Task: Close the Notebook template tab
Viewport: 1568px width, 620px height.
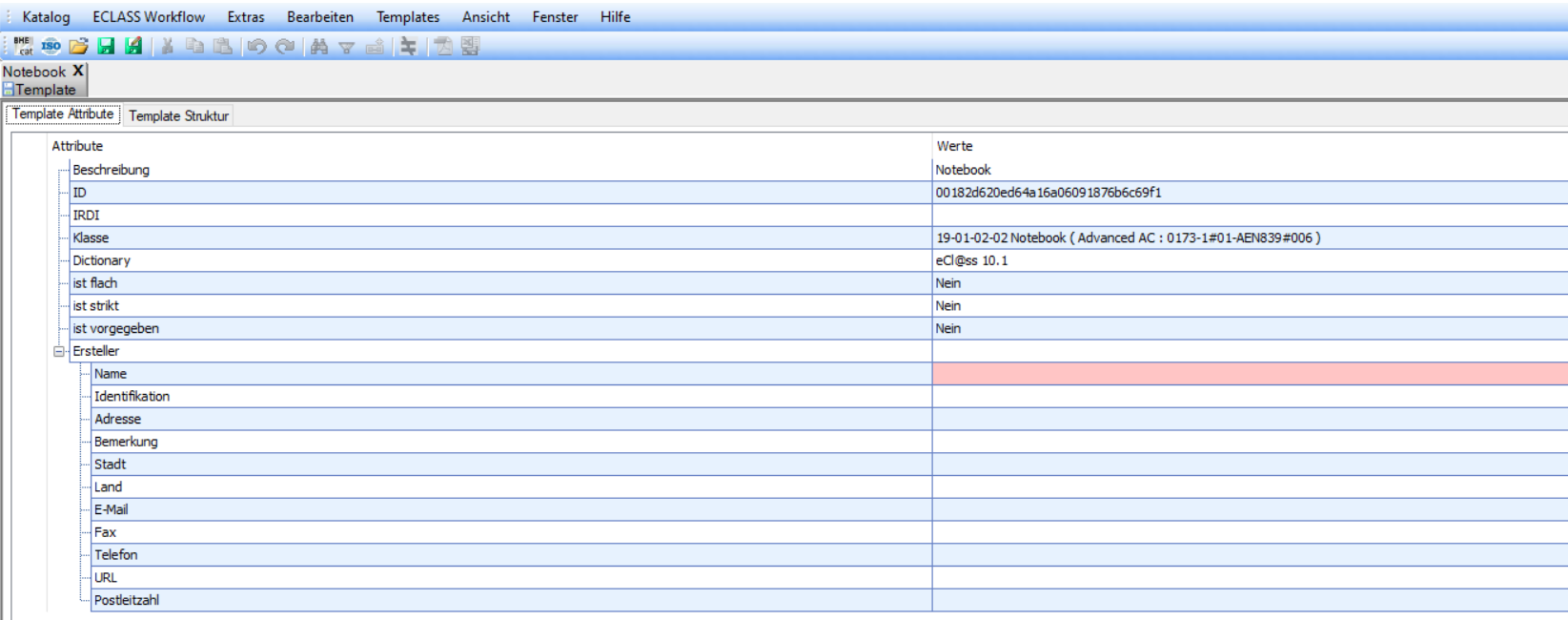Action: point(78,71)
